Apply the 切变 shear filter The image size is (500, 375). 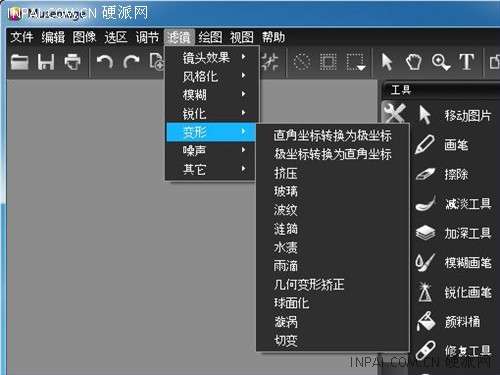tap(333, 340)
